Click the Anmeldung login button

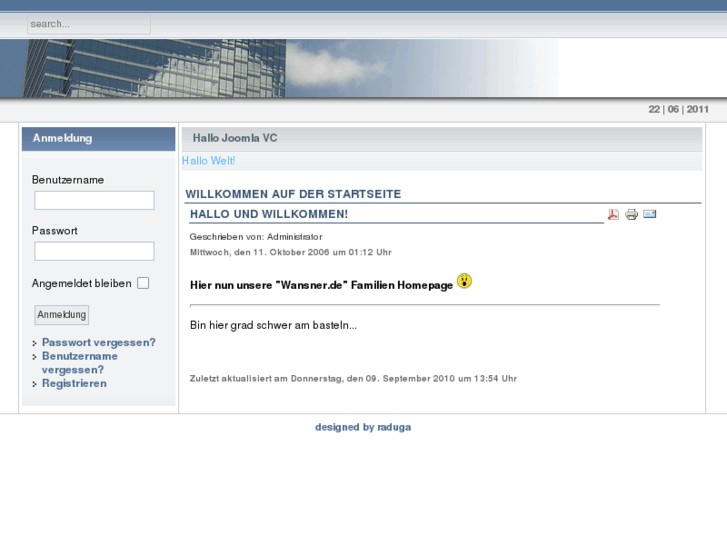pos(62,315)
